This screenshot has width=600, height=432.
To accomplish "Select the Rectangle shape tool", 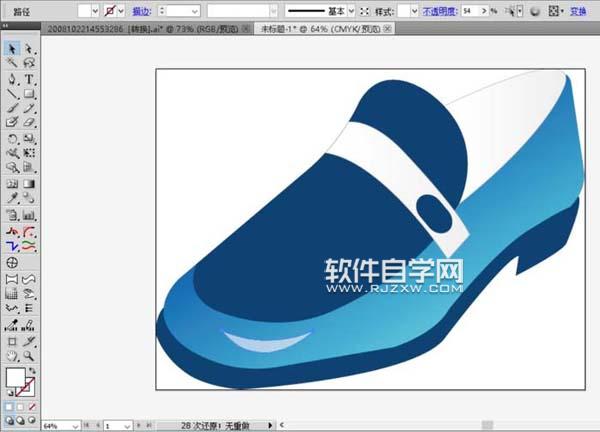I will point(29,93).
